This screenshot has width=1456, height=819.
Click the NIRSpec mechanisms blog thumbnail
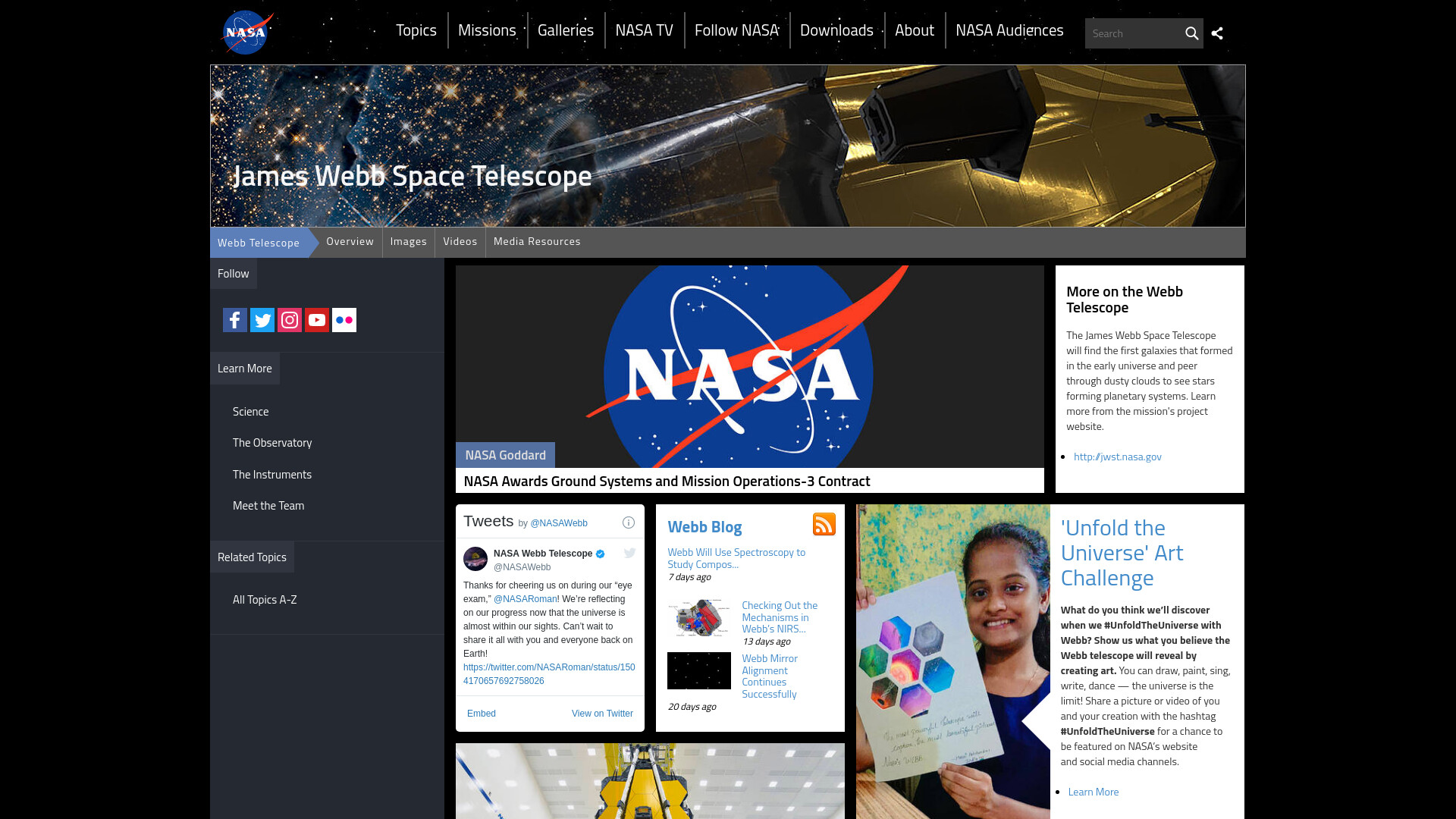(x=699, y=617)
